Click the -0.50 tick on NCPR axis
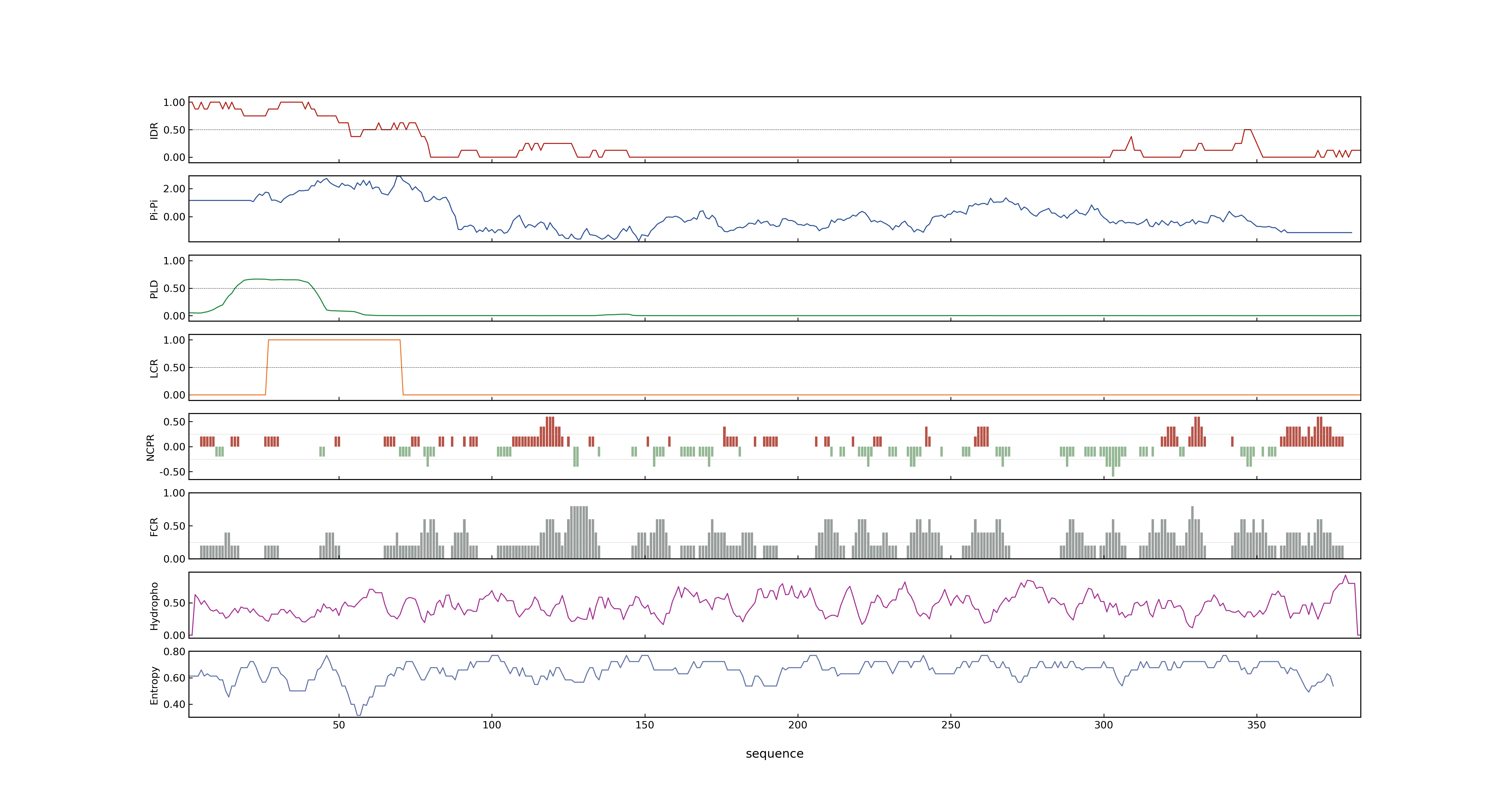The image size is (1512, 806). tap(172, 472)
